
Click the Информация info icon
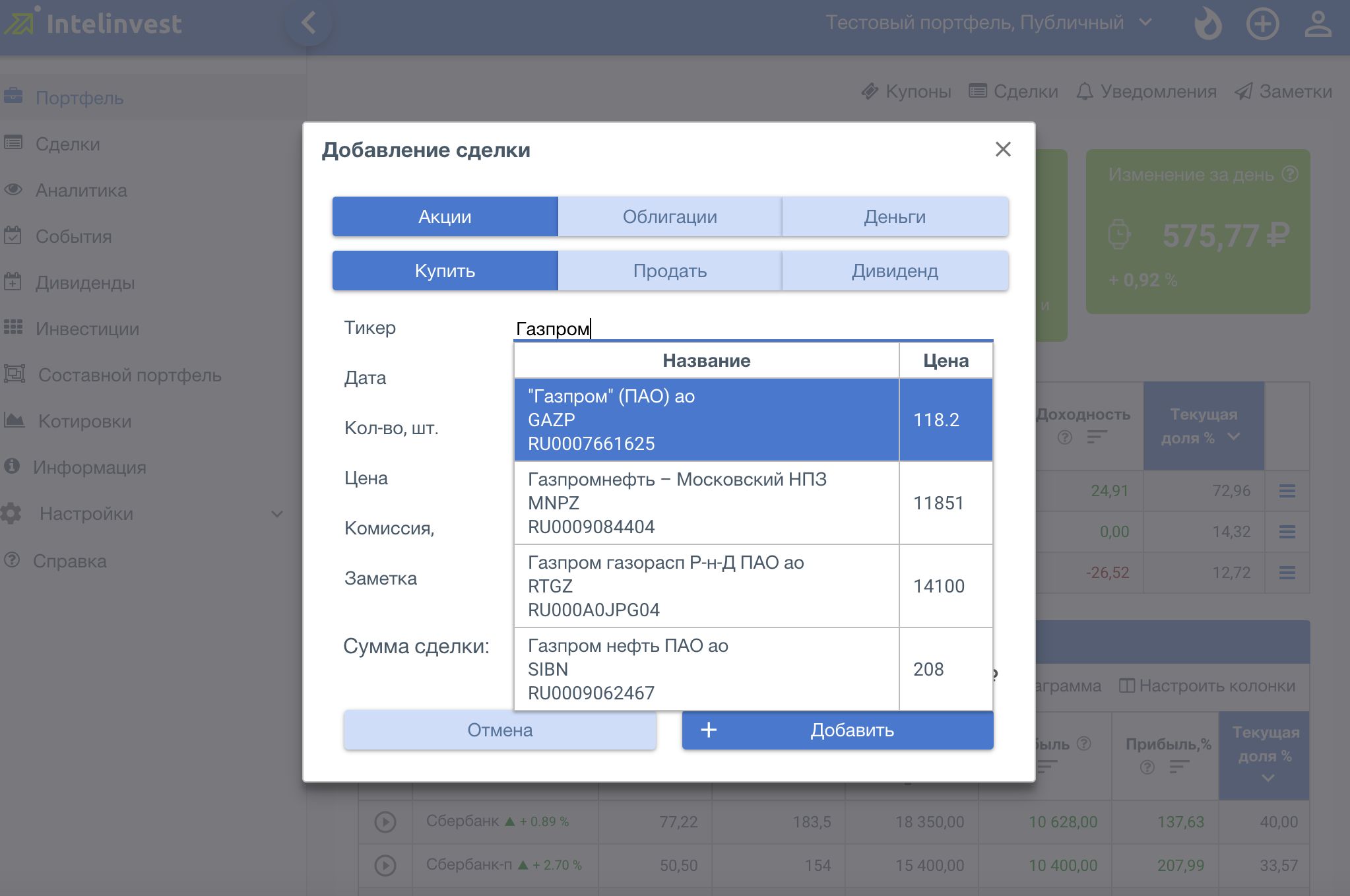click(12, 466)
